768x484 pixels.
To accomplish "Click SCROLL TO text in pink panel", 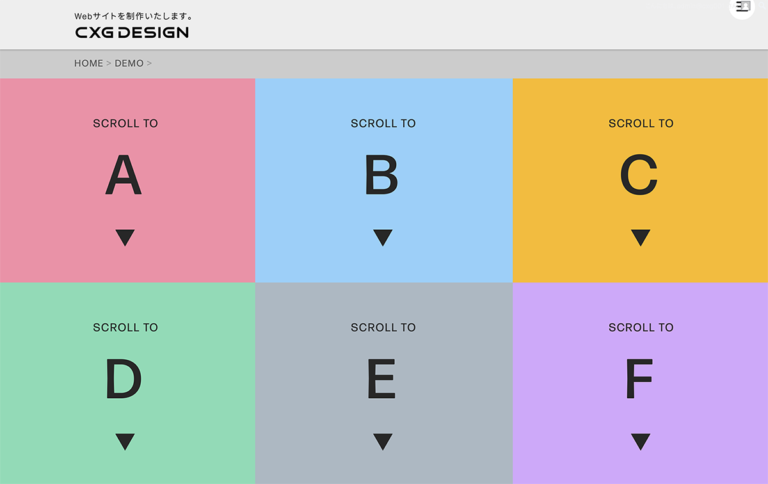I will (125, 124).
